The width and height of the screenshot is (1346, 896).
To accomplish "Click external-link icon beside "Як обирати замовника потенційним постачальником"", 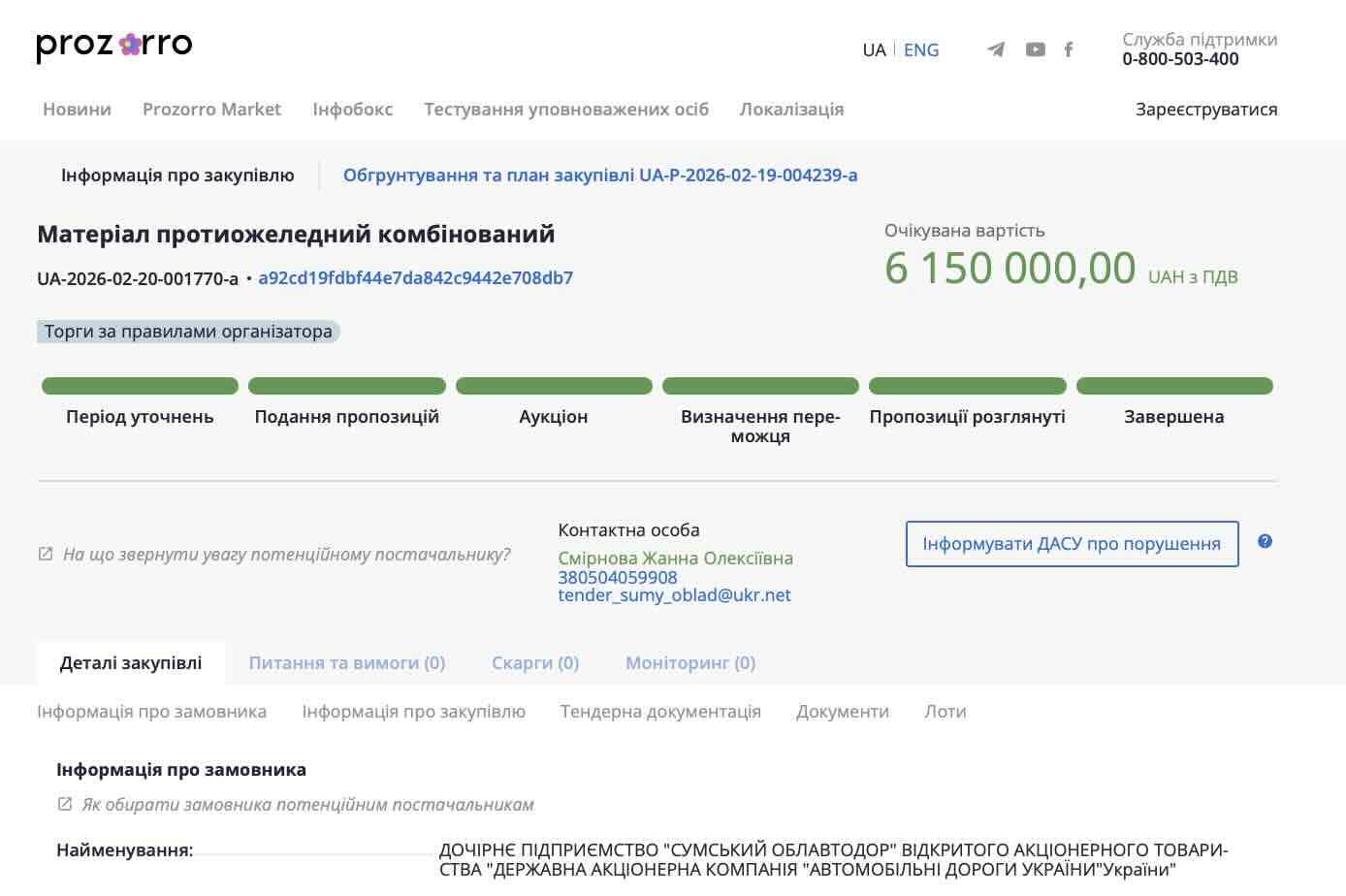I will pos(64,803).
